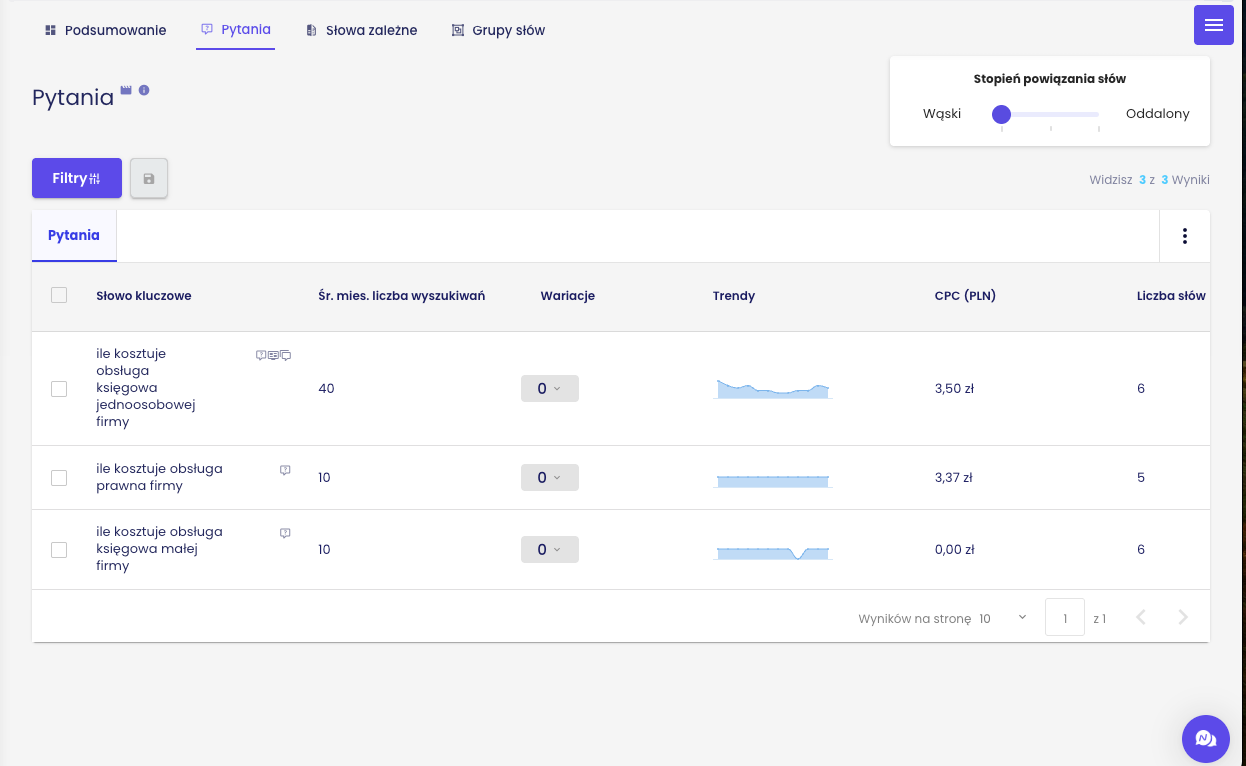
Task: Tick the select-all checkbox in table header
Action: pos(59,295)
